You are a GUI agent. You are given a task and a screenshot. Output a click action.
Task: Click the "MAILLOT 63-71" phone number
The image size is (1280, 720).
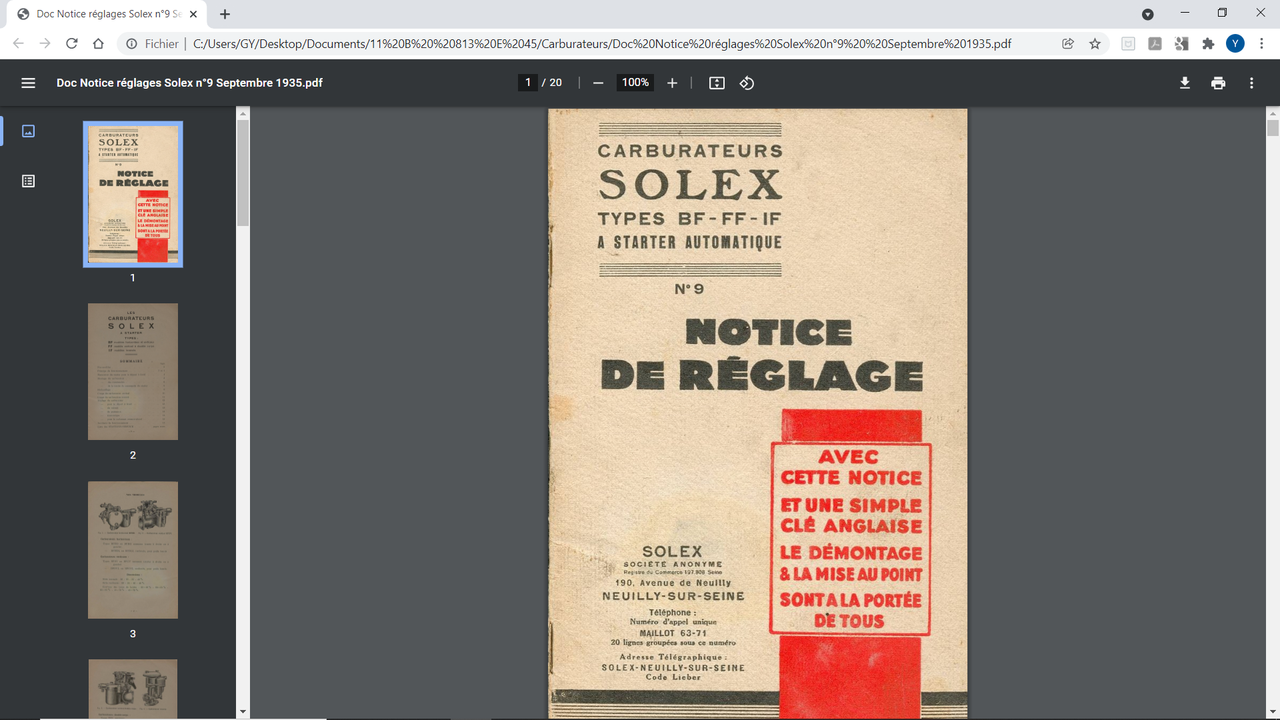673,633
